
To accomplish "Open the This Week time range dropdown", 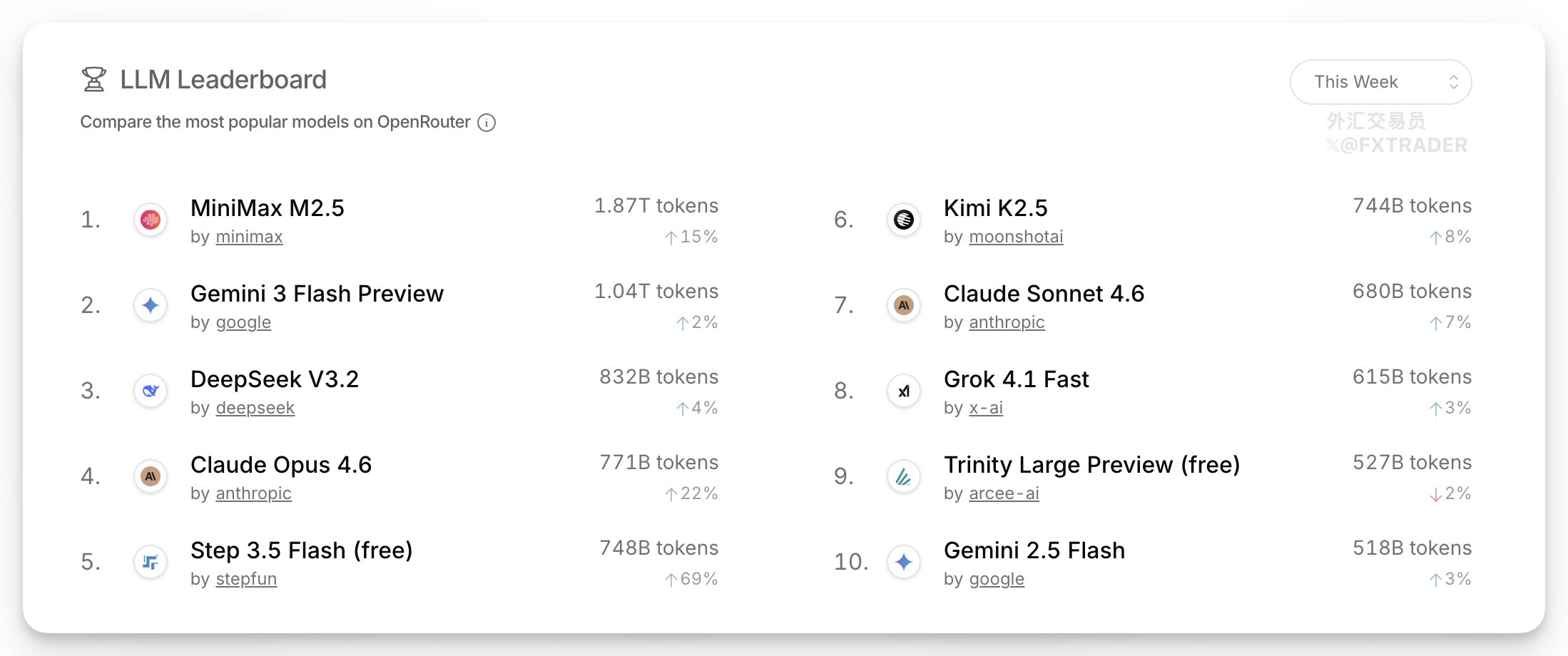I will click(x=1380, y=82).
